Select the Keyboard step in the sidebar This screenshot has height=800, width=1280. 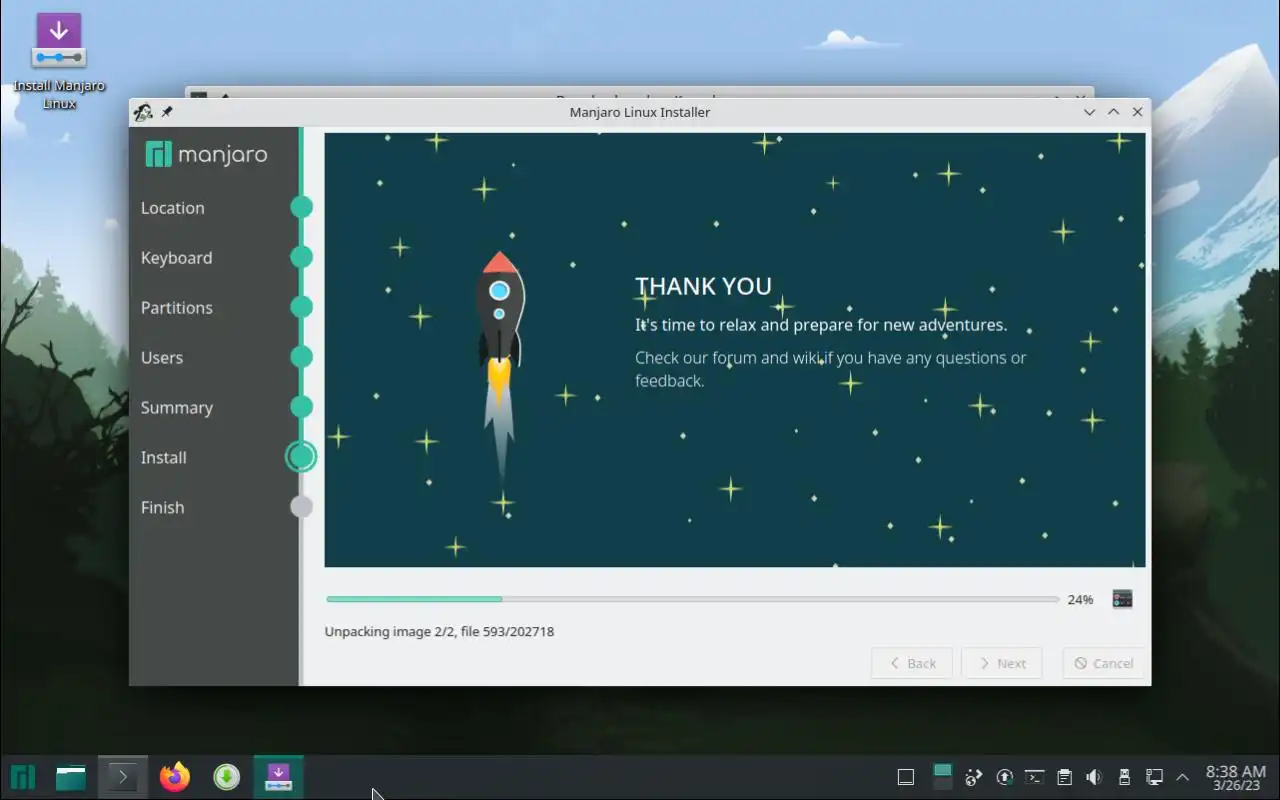tap(176, 258)
